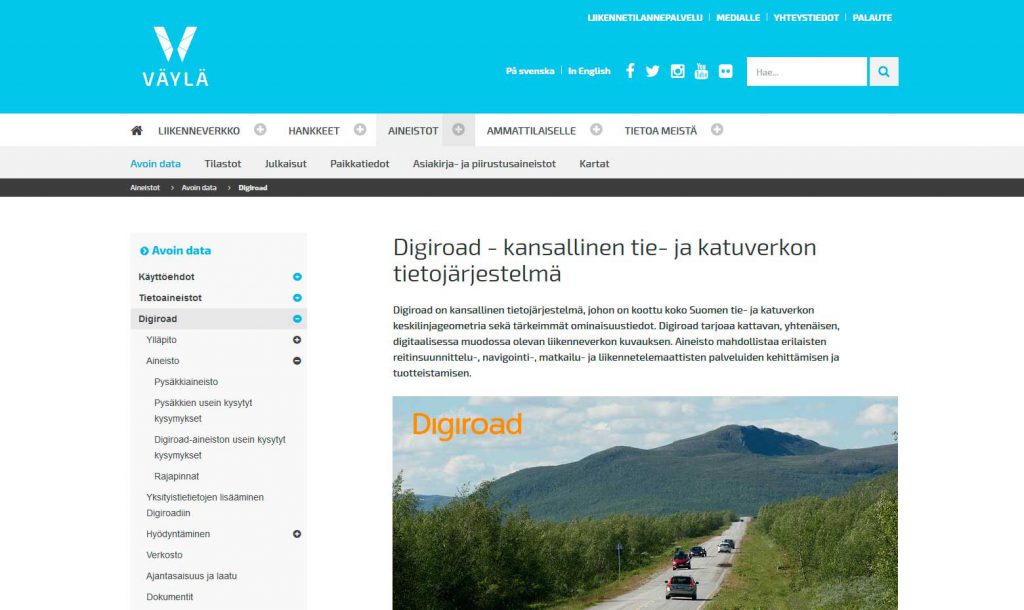
Task: Expand the Hyödyntäminen sidebar item
Action: click(297, 534)
